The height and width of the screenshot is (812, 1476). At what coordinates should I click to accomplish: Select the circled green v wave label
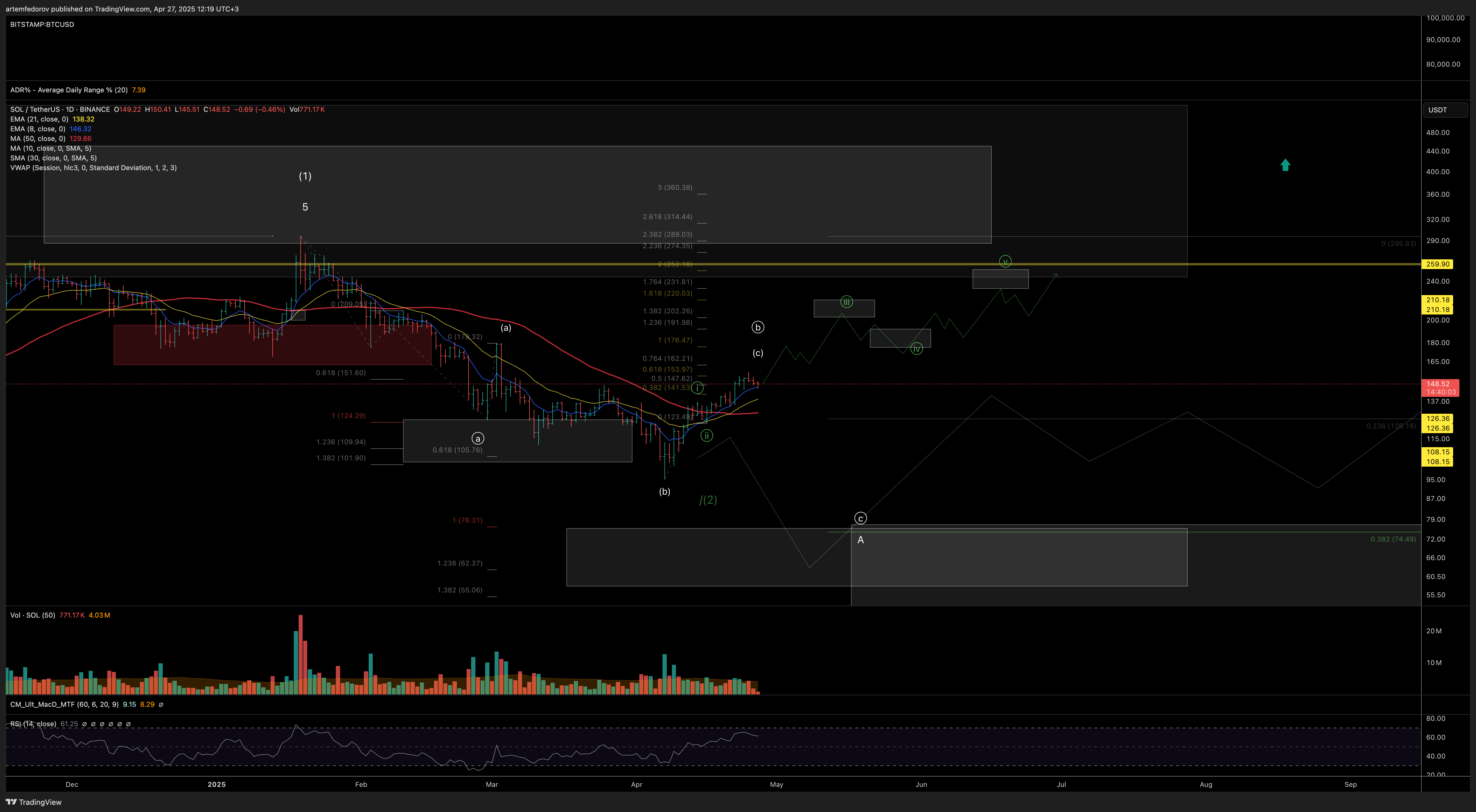[1005, 262]
